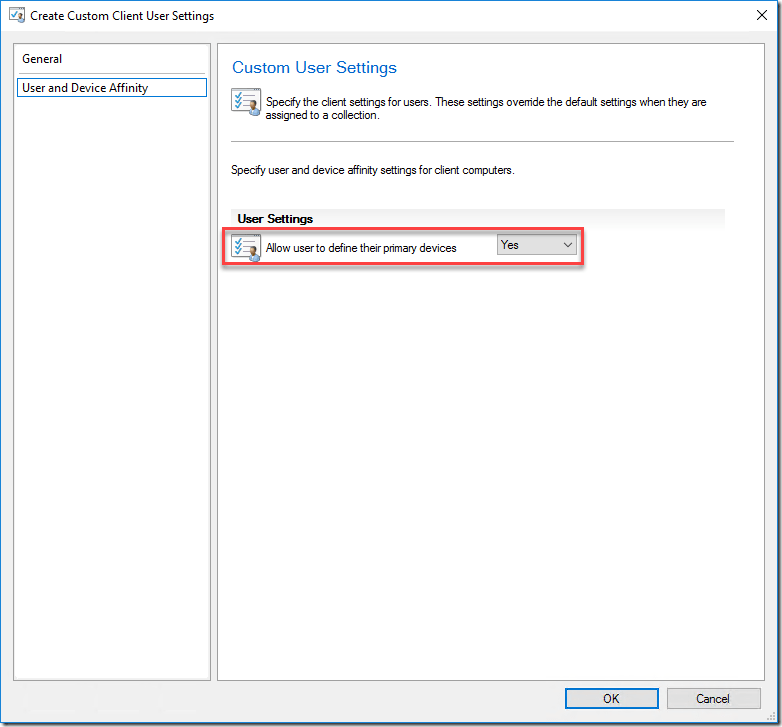Click the horizontal divider under the description

point(482,141)
